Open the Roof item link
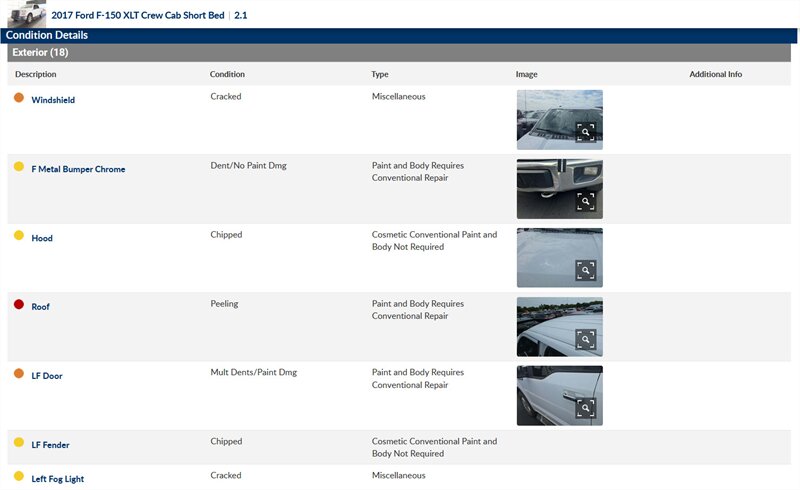 pyautogui.click(x=40, y=307)
